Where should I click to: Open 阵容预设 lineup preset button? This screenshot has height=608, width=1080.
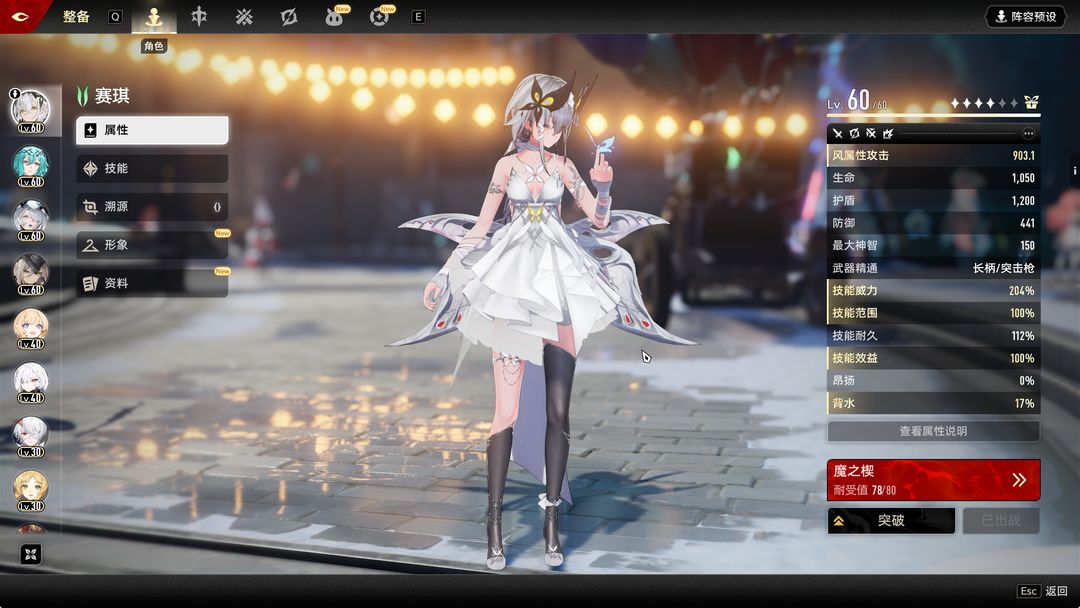pyautogui.click(x=1025, y=17)
